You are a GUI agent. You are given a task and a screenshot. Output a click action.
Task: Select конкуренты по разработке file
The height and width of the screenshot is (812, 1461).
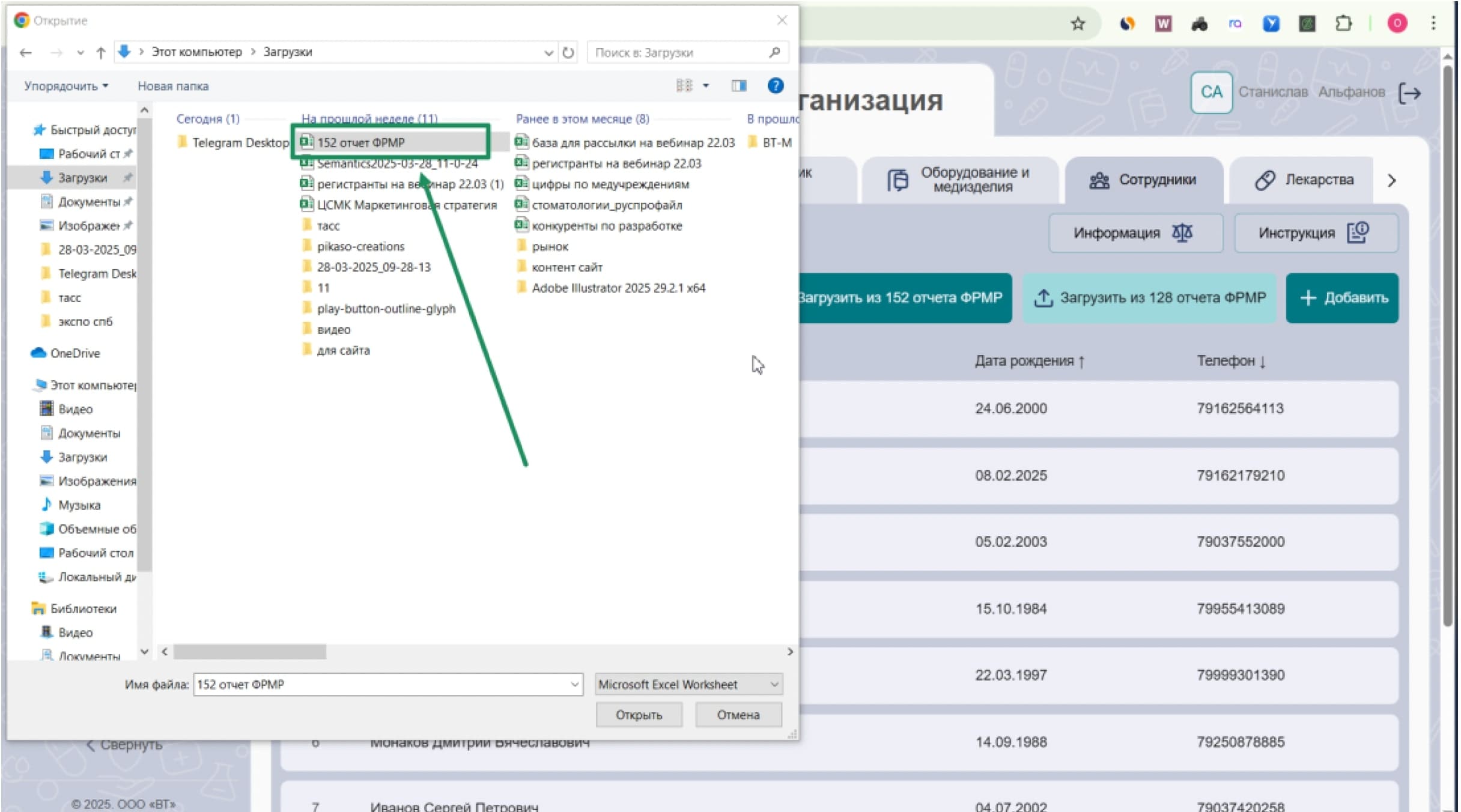[x=598, y=226]
